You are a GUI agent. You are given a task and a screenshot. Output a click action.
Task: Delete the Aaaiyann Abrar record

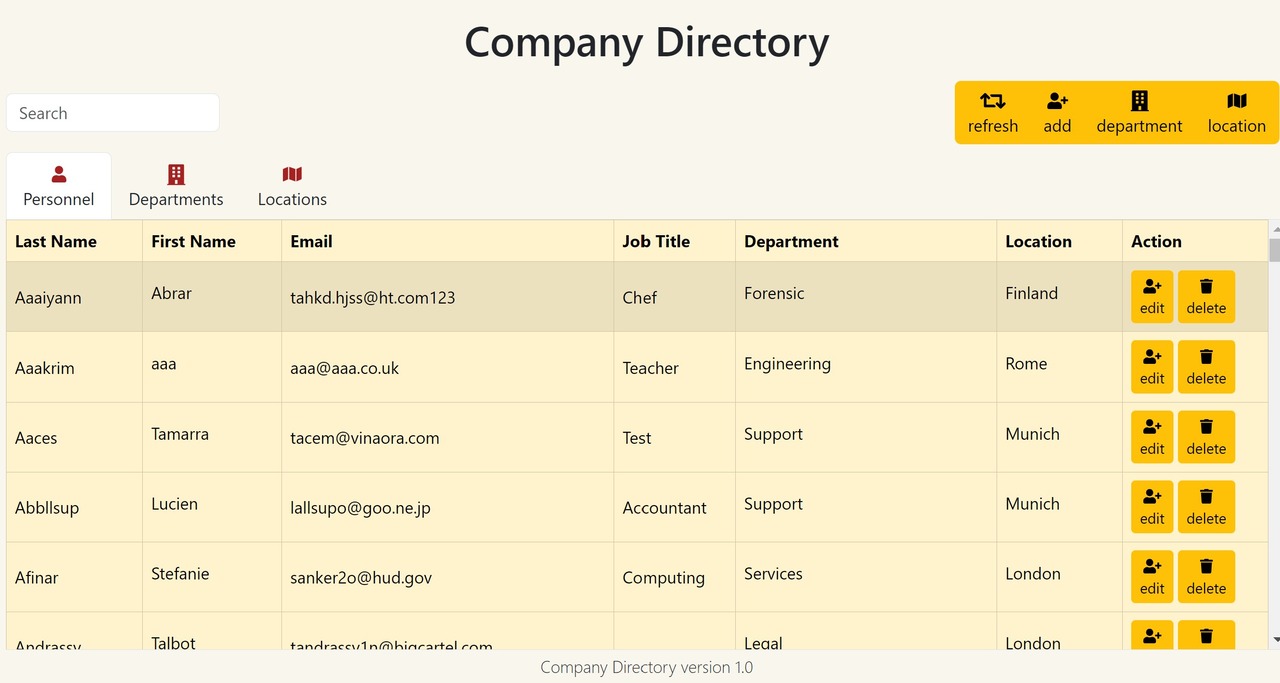(x=1206, y=297)
